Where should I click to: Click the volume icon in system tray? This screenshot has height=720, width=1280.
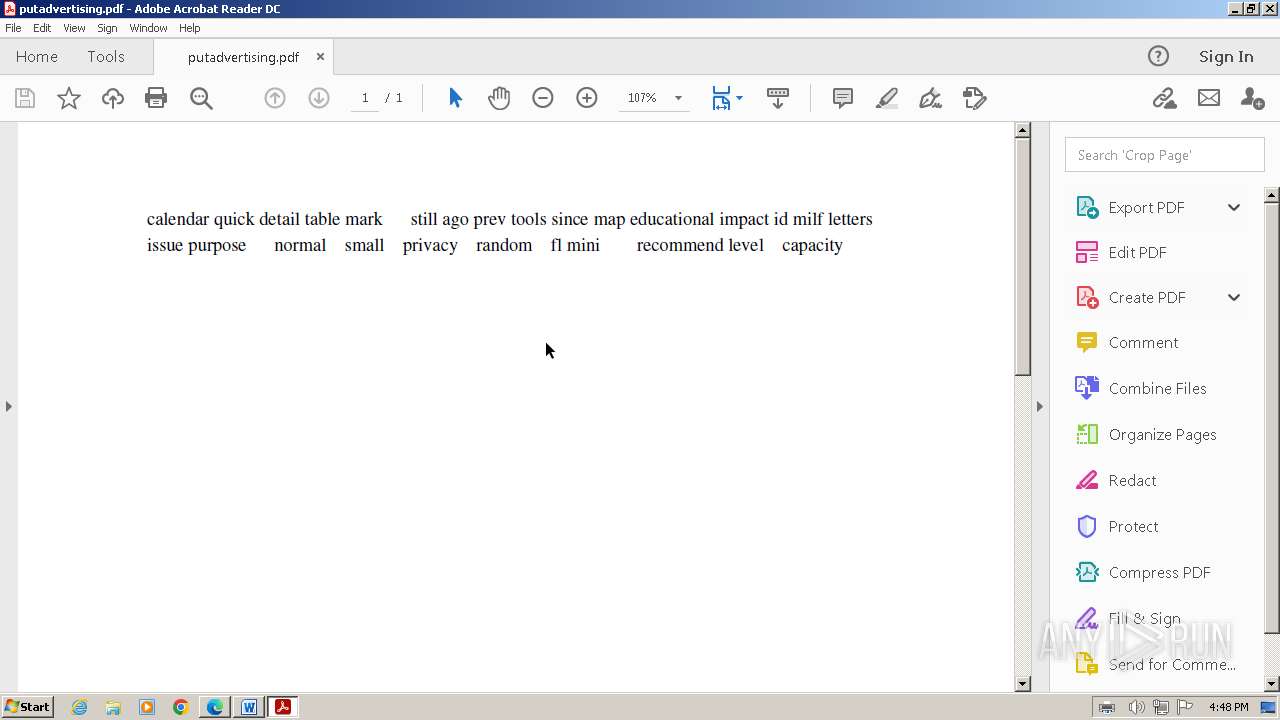tap(1137, 707)
